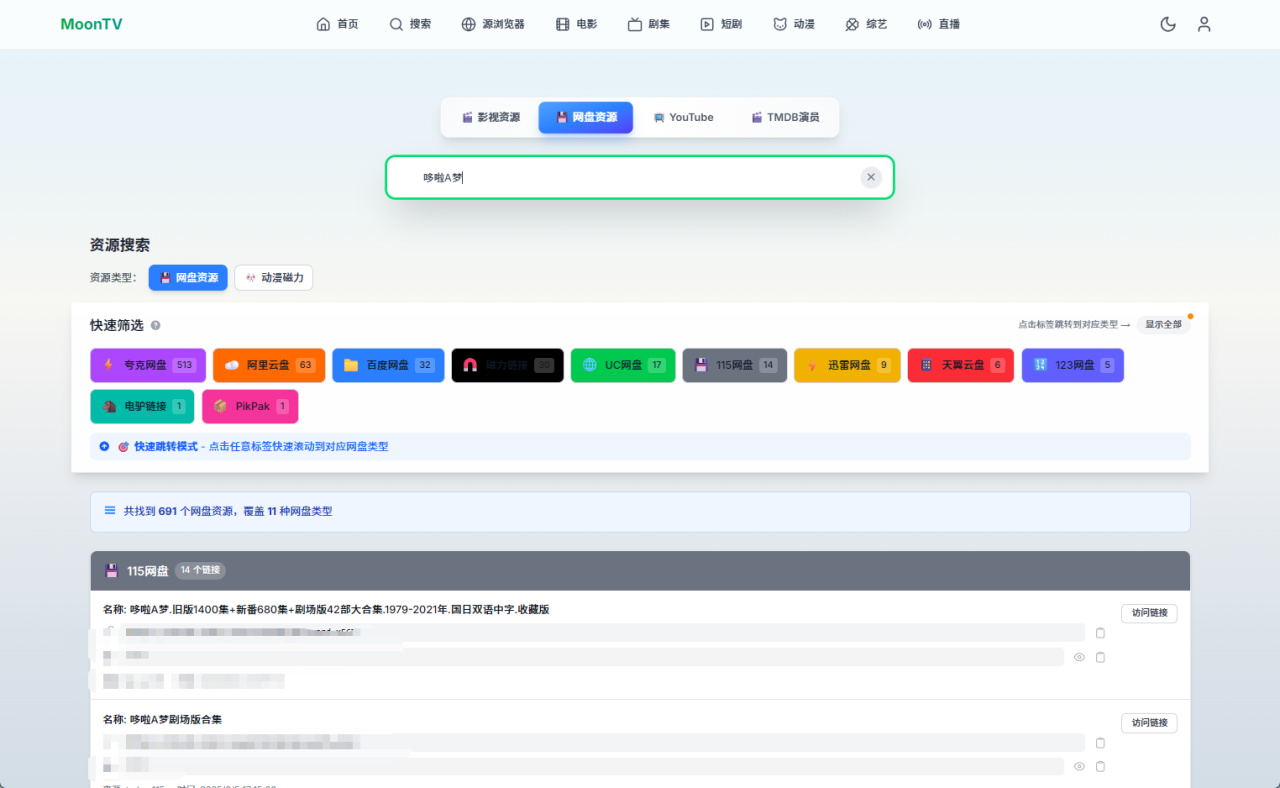Open the 直播 section
Screen dimensions: 1280x788
[x=939, y=24]
